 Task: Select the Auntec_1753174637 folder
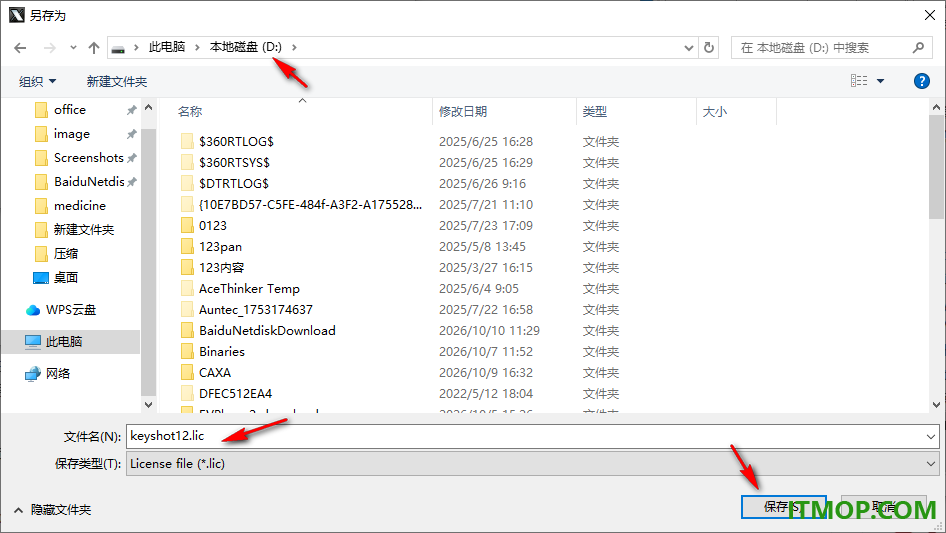(256, 310)
